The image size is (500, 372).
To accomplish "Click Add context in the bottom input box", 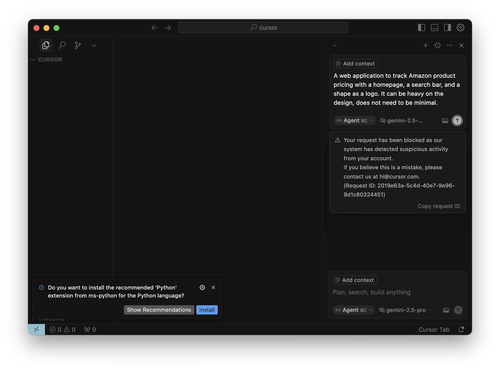I will tap(354, 280).
